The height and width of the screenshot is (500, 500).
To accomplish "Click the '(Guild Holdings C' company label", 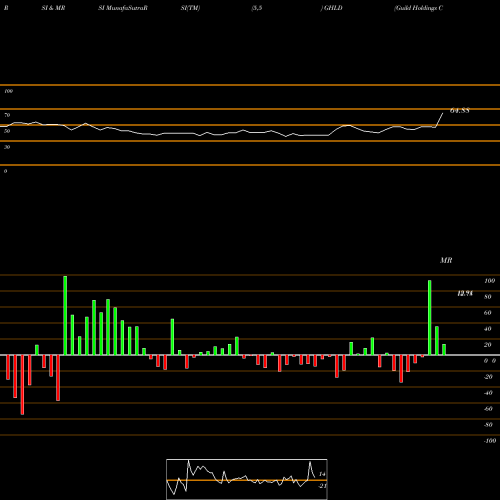I will coord(419,8).
